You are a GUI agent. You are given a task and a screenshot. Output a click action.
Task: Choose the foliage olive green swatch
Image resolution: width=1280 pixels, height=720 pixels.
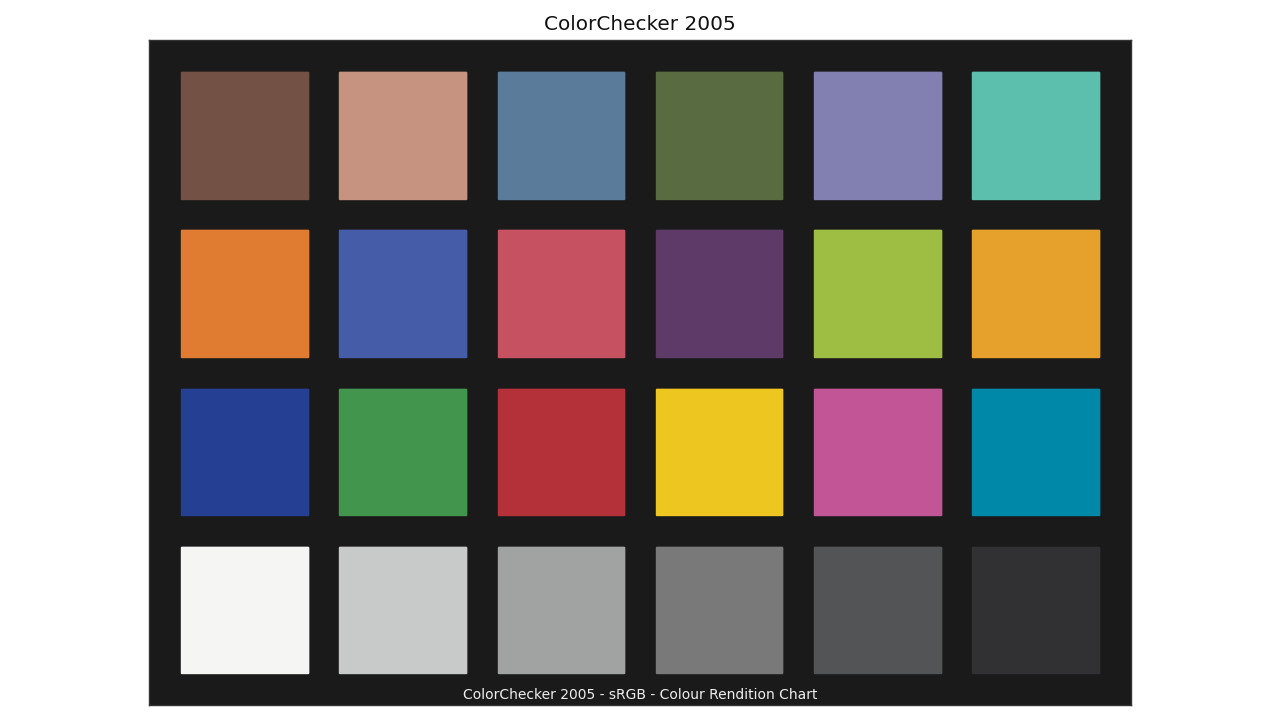click(719, 136)
